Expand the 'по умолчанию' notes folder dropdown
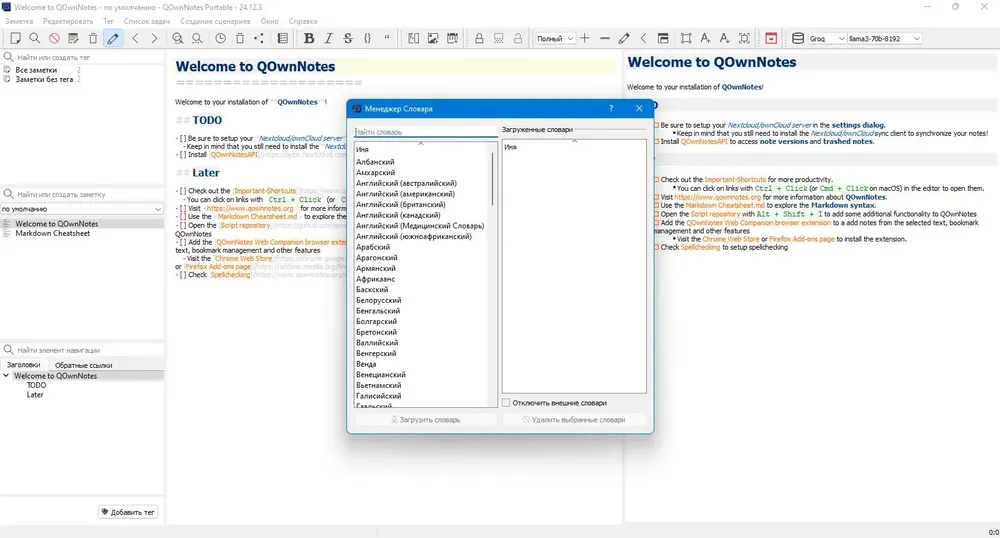Viewport: 1000px width, 538px height. pyautogui.click(x=82, y=209)
